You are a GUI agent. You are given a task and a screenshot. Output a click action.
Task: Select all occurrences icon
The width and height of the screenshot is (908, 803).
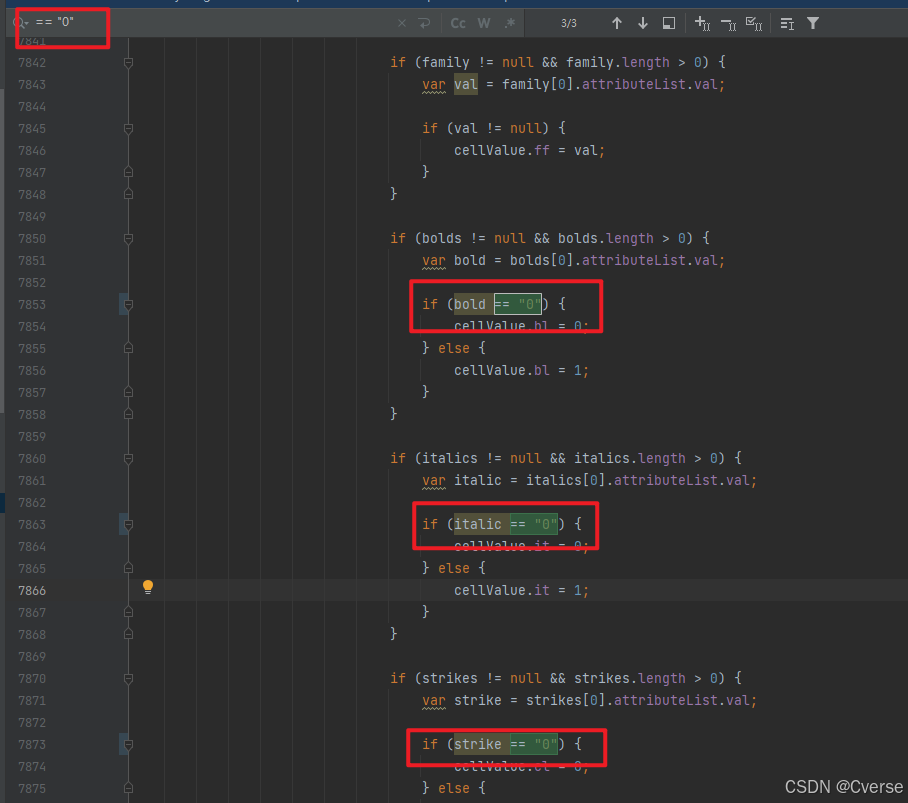pyautogui.click(x=754, y=23)
